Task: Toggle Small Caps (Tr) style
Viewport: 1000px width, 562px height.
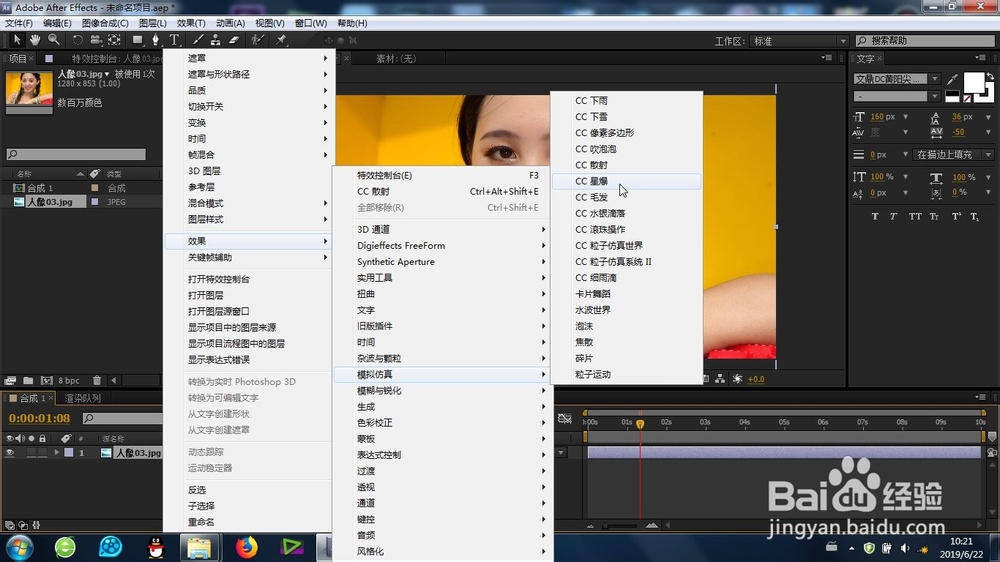Action: pos(934,217)
